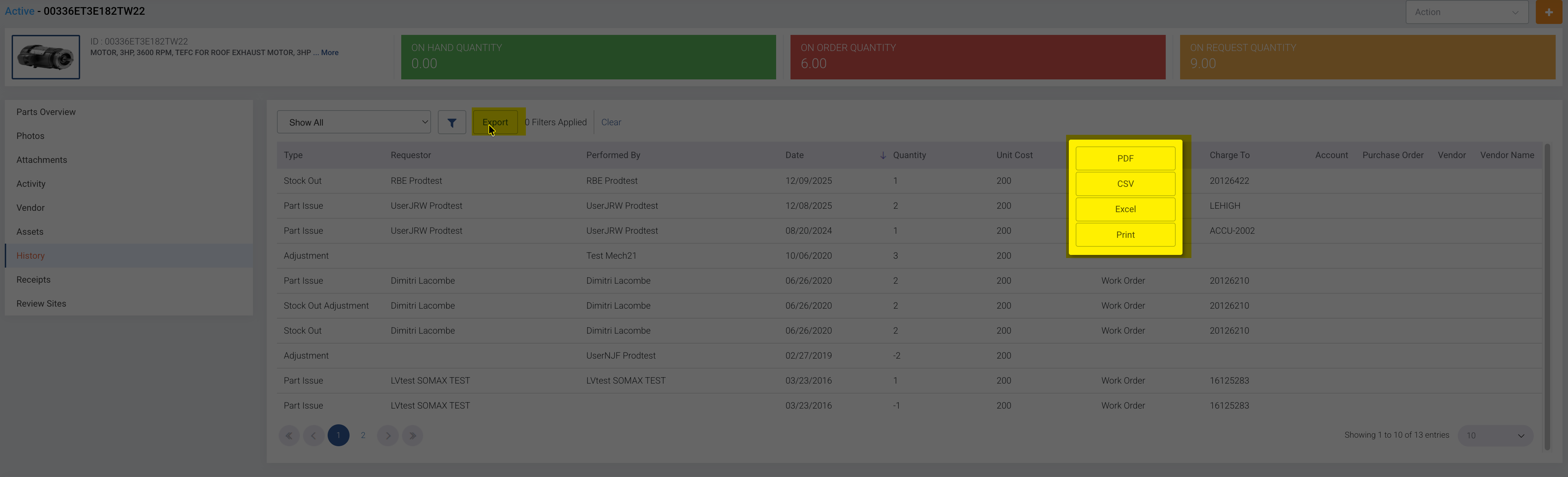The height and width of the screenshot is (477, 1568).
Task: Go to next page arrow icon
Action: 388,436
